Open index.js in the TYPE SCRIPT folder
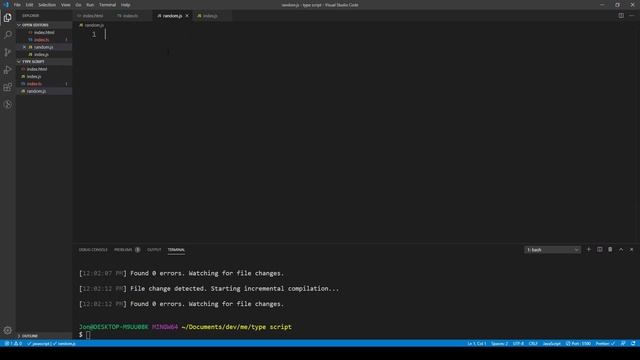The height and width of the screenshot is (360, 640). coord(44,76)
